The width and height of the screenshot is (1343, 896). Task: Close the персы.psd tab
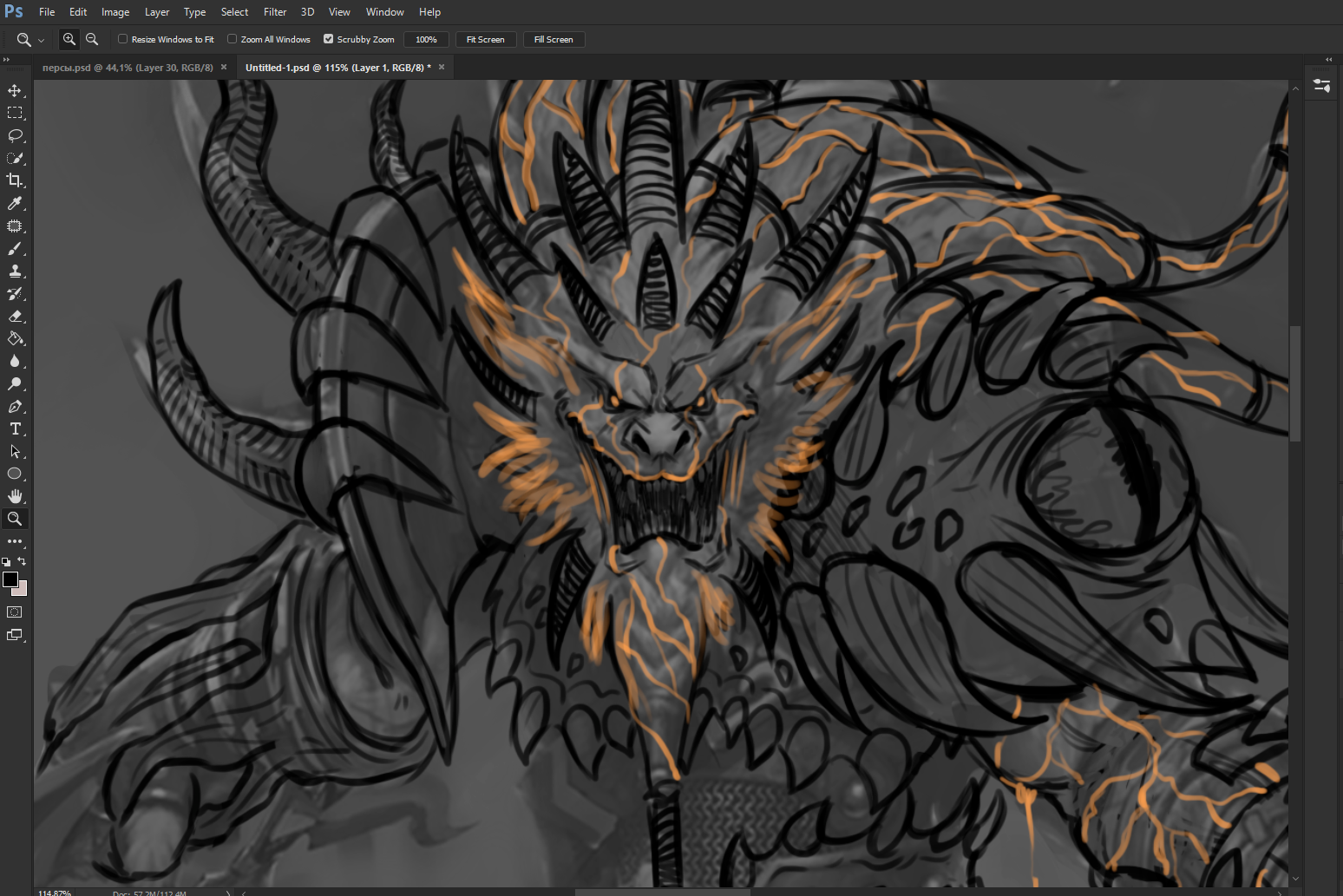224,67
